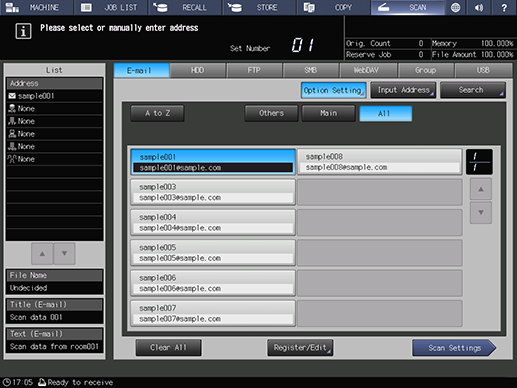This screenshot has width=517, height=388.
Task: Proceed to Scan Settings
Action: [x=454, y=348]
